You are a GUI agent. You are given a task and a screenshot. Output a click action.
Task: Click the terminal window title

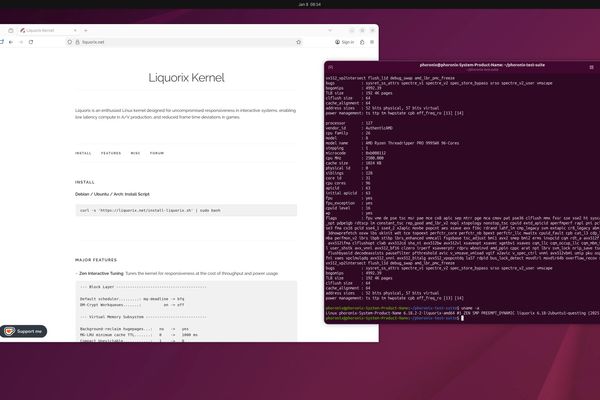click(x=482, y=65)
